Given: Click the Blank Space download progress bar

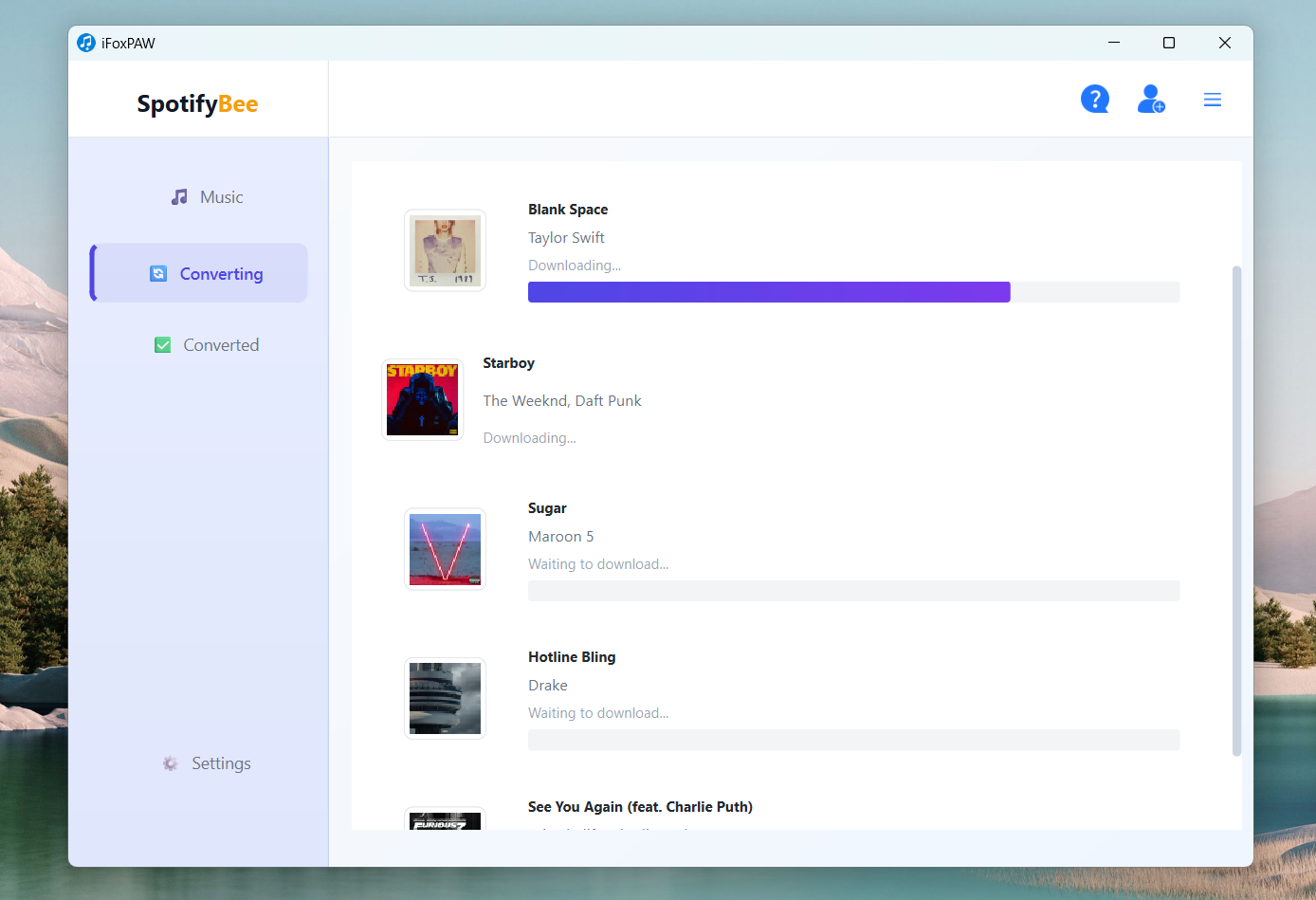Looking at the screenshot, I should click(853, 292).
